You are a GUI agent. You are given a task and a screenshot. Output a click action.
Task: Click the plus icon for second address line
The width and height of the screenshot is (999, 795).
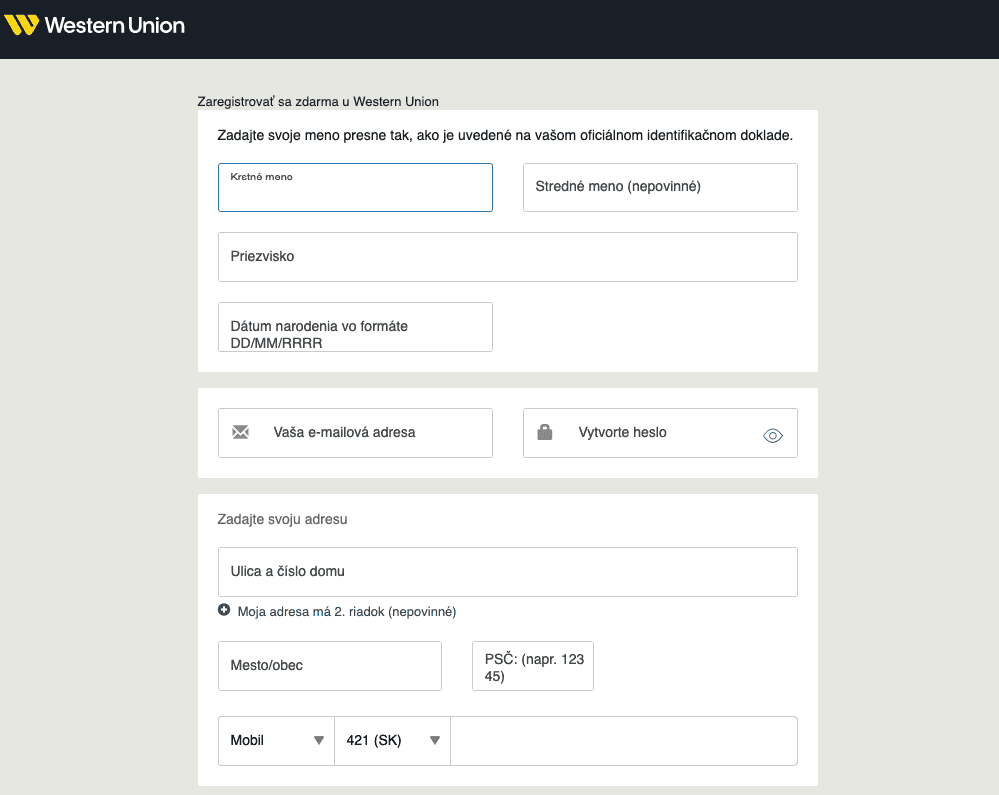224,610
